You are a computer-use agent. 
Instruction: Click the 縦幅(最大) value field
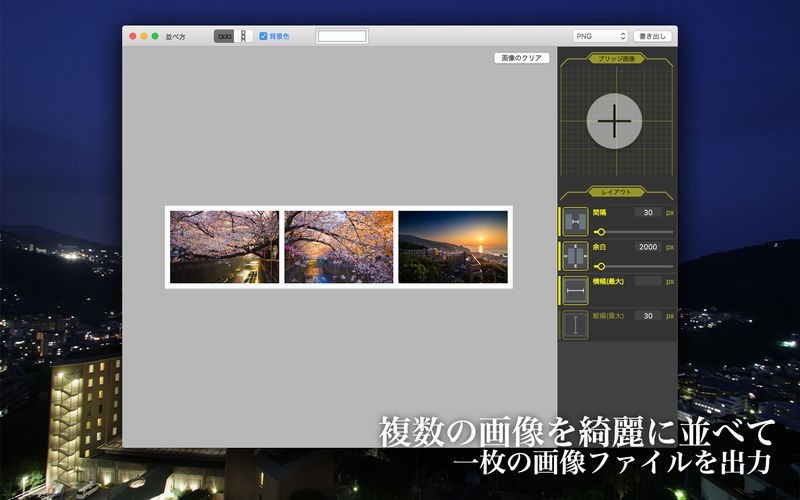coord(648,315)
